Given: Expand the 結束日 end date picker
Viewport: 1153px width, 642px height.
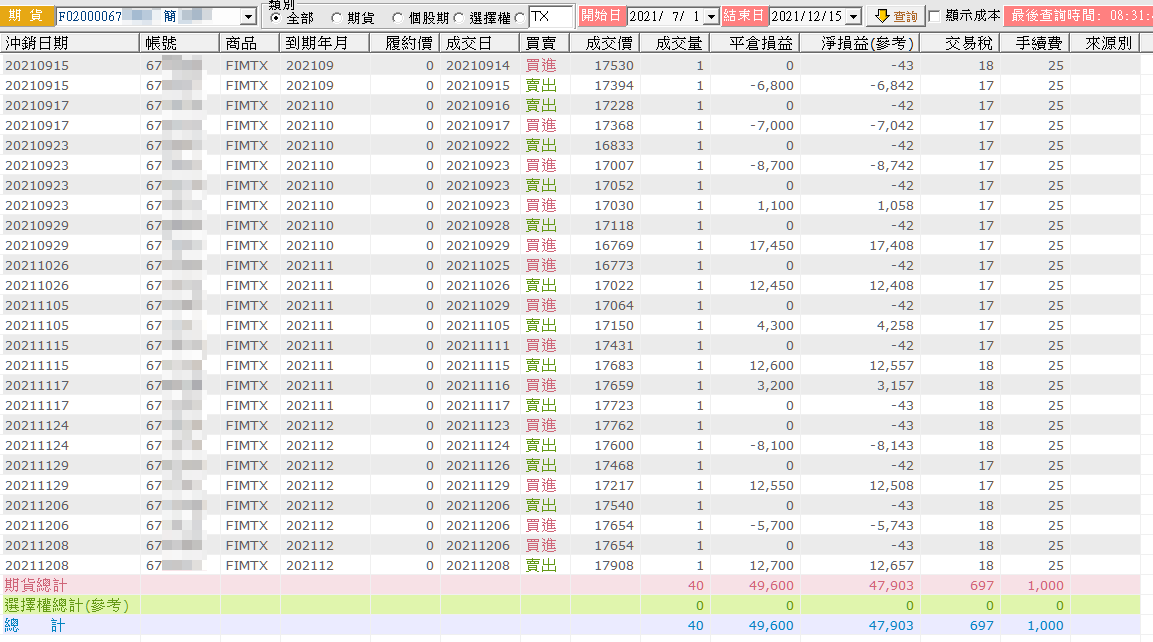Looking at the screenshot, I should click(x=853, y=16).
